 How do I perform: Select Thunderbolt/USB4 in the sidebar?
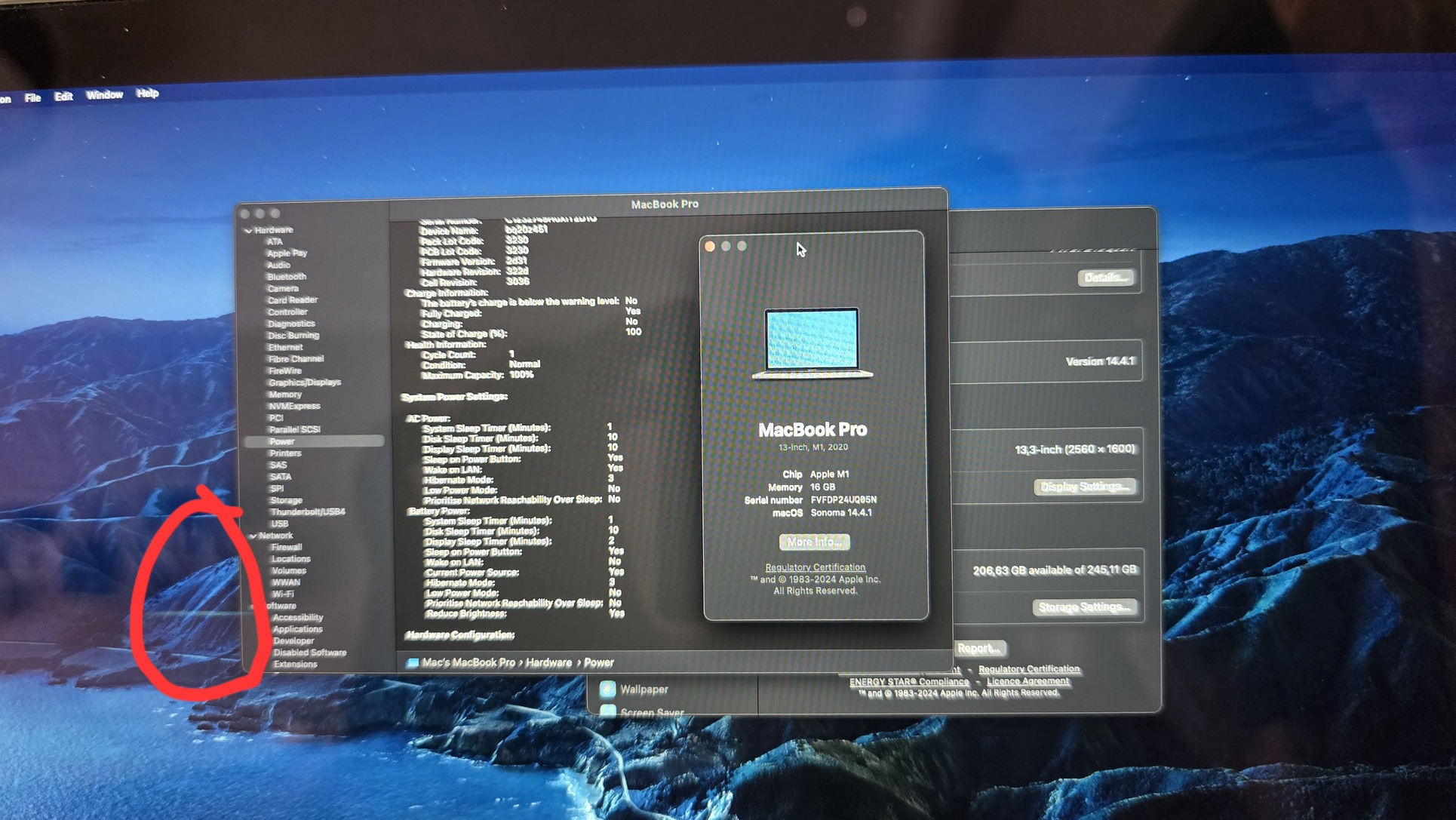308,511
